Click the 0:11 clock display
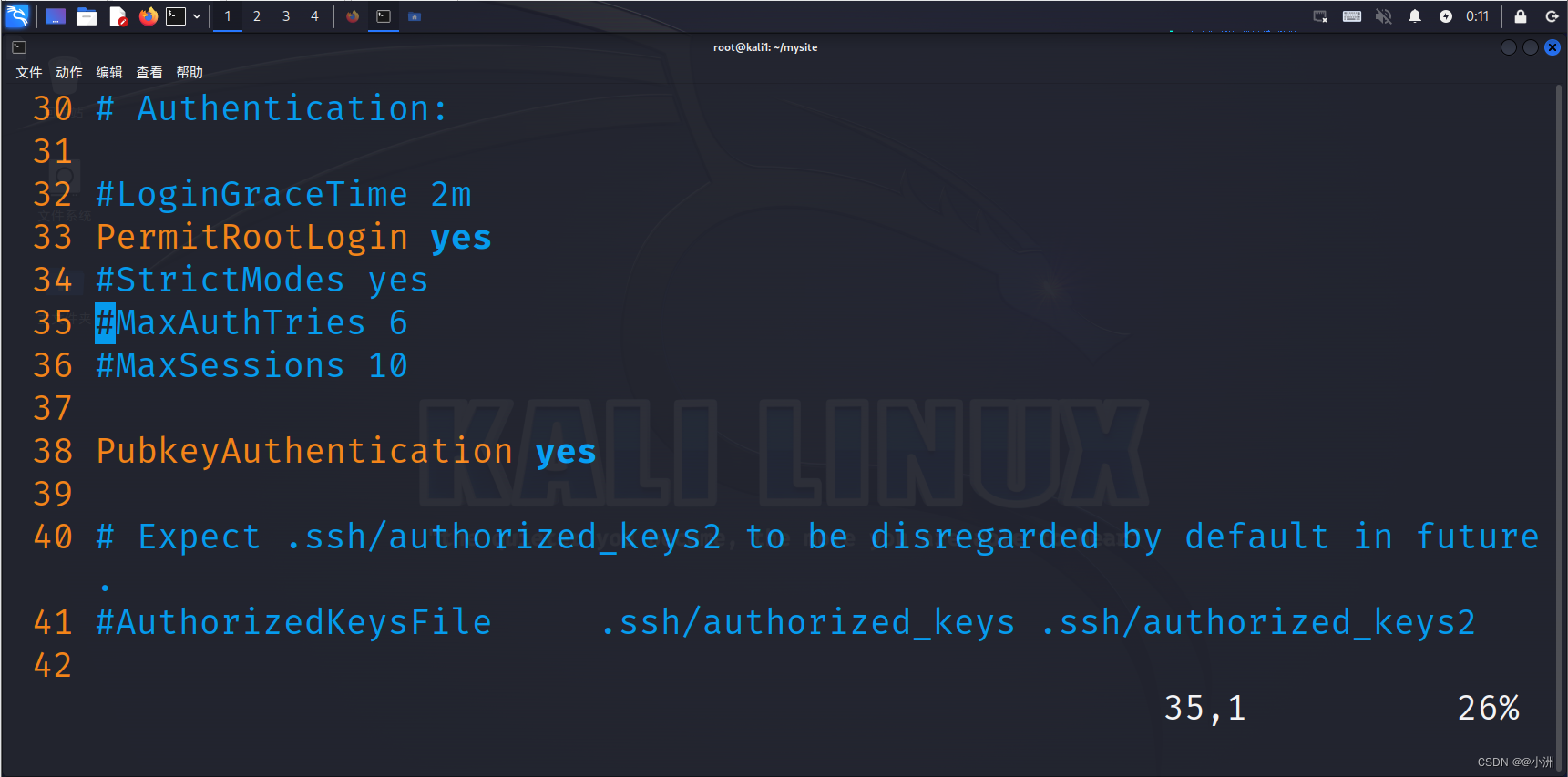Image resolution: width=1568 pixels, height=777 pixels. pos(1479,15)
